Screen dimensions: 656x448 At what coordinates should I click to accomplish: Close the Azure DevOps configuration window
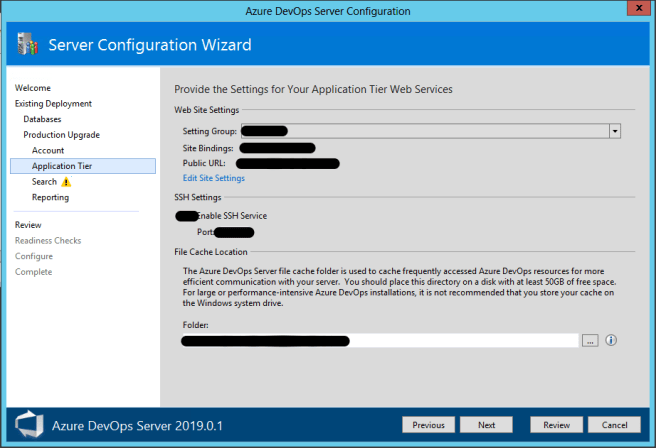click(635, 10)
